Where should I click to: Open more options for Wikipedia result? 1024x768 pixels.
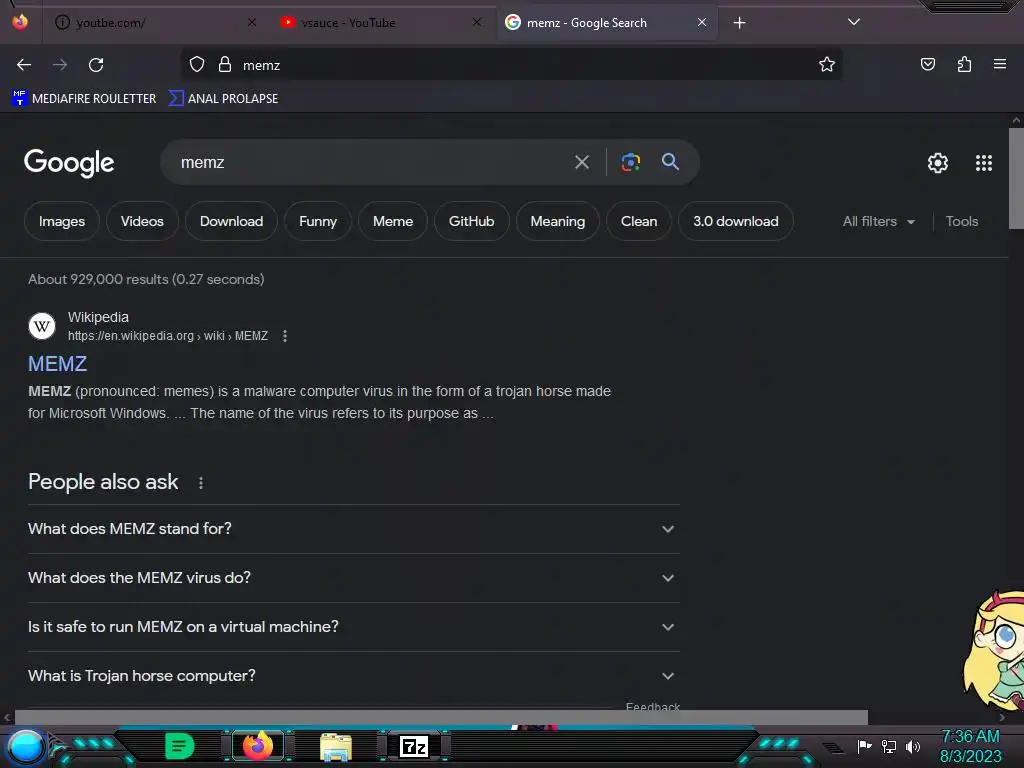pos(285,336)
